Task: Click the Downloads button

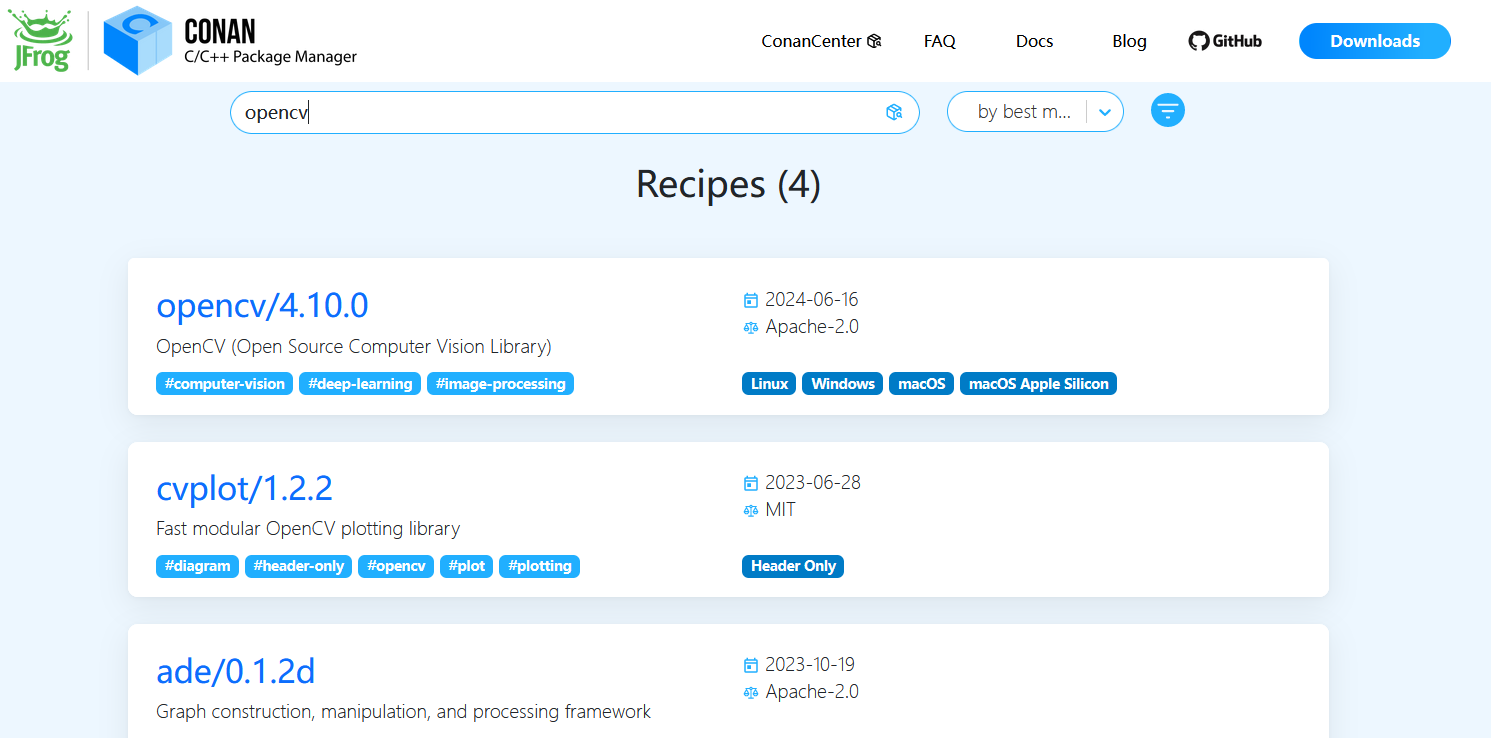Action: 1374,41
